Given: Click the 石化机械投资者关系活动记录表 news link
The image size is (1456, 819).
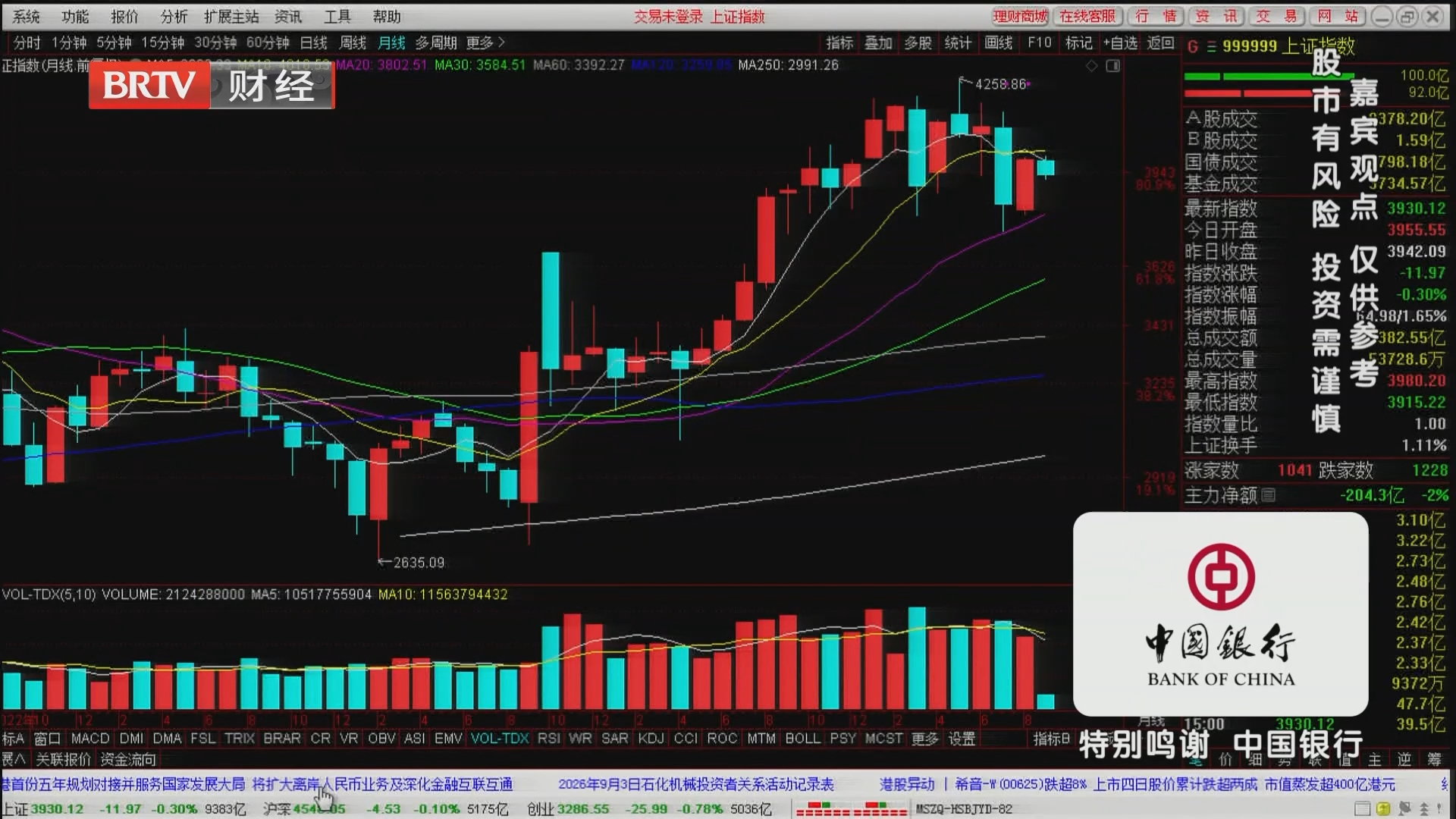Looking at the screenshot, I should [696, 784].
